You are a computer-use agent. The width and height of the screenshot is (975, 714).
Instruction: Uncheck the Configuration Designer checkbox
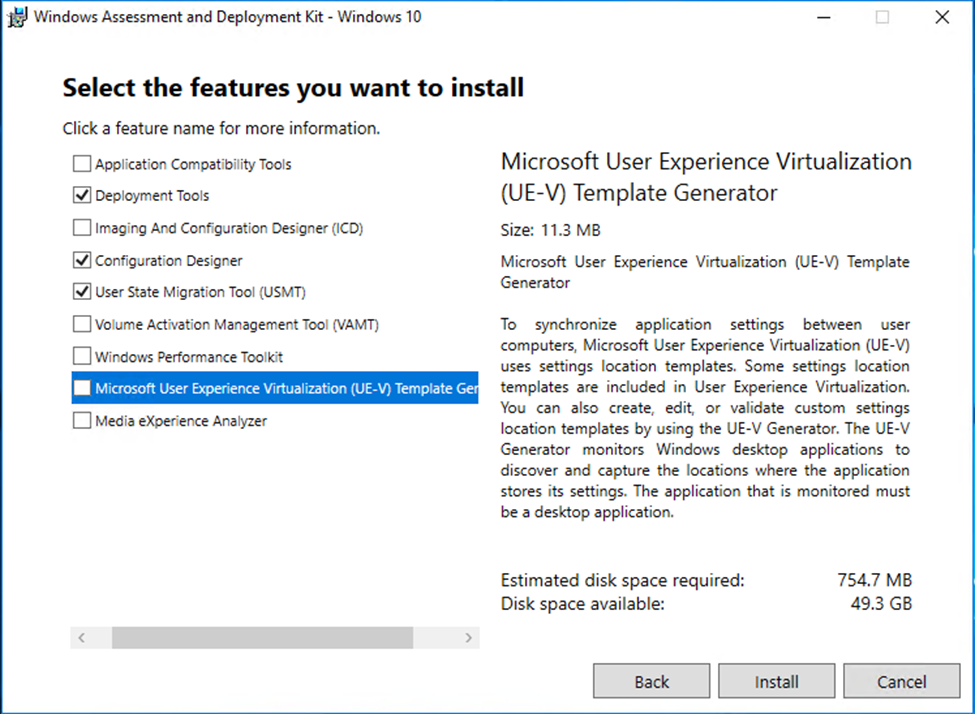82,261
